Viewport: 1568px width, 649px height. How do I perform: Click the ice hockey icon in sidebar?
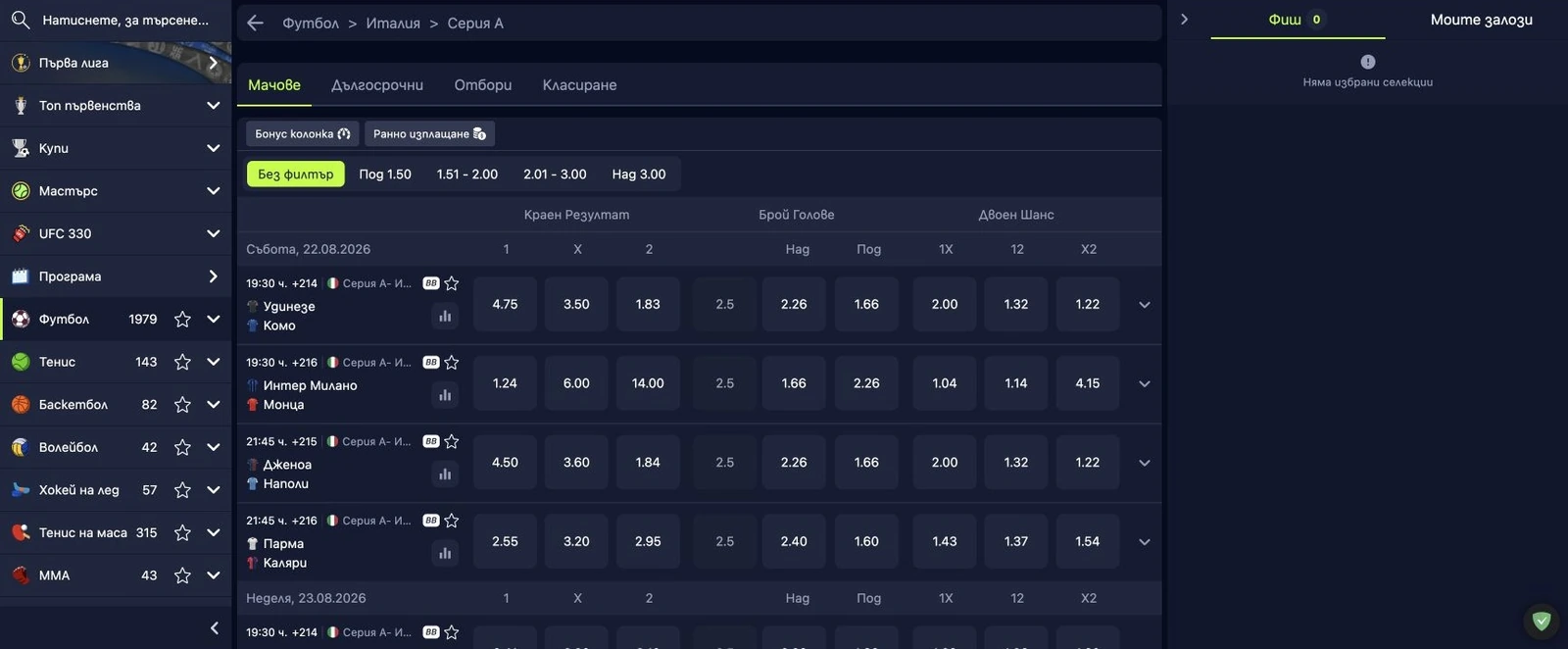pyautogui.click(x=21, y=490)
